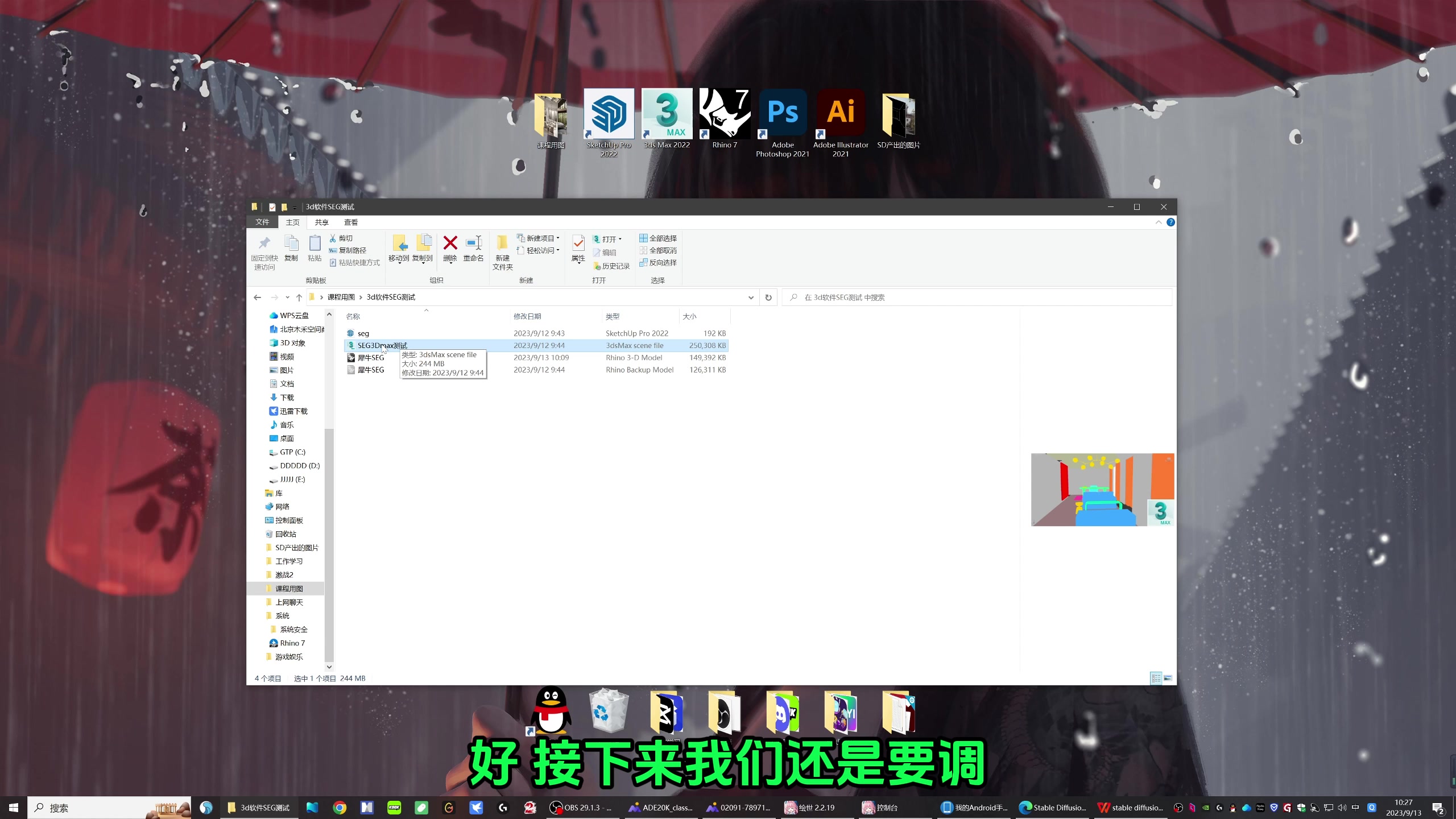This screenshot has height=819, width=1456.
Task: Click the red X Delete ribbon icon
Action: 450,243
